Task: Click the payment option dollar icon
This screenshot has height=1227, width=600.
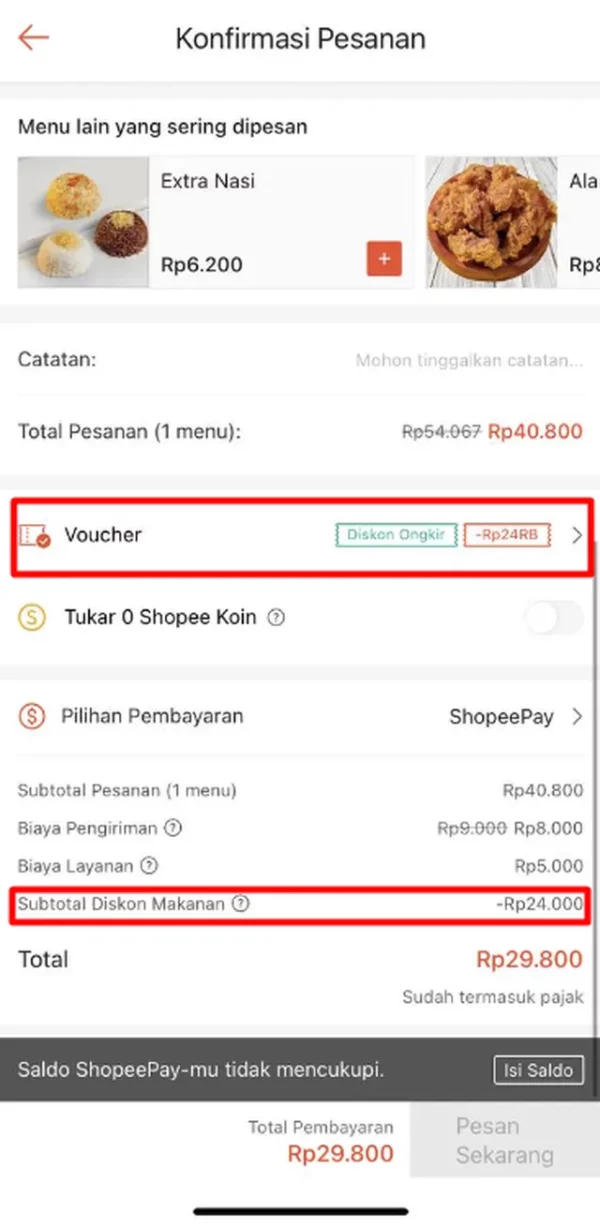Action: pos(32,716)
